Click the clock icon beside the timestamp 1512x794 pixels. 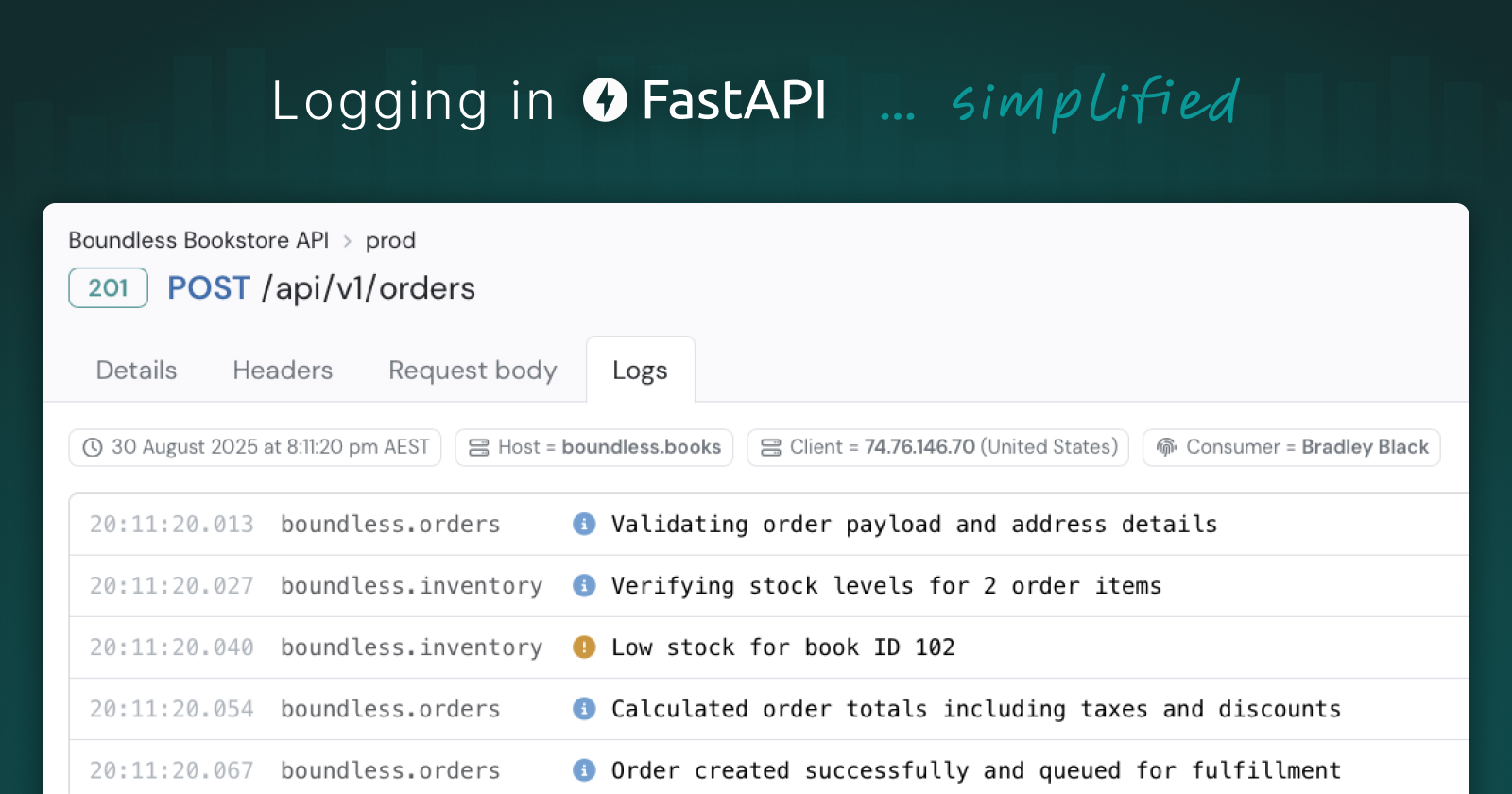93,447
